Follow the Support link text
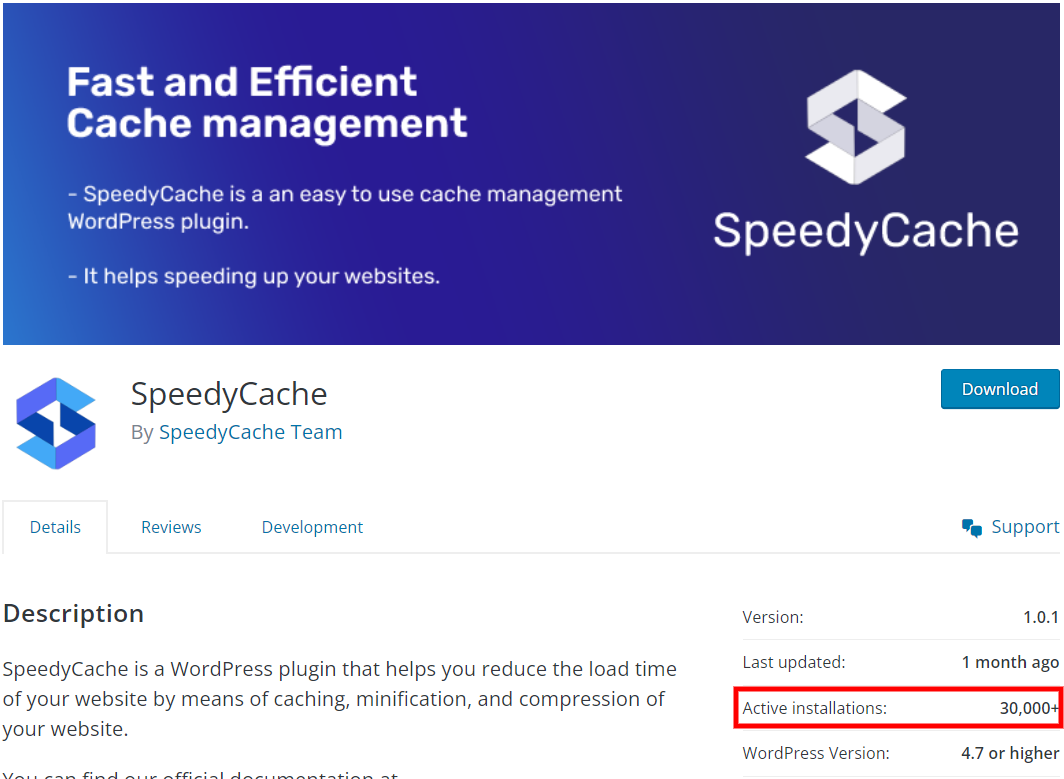1064x779 pixels. click(1025, 527)
